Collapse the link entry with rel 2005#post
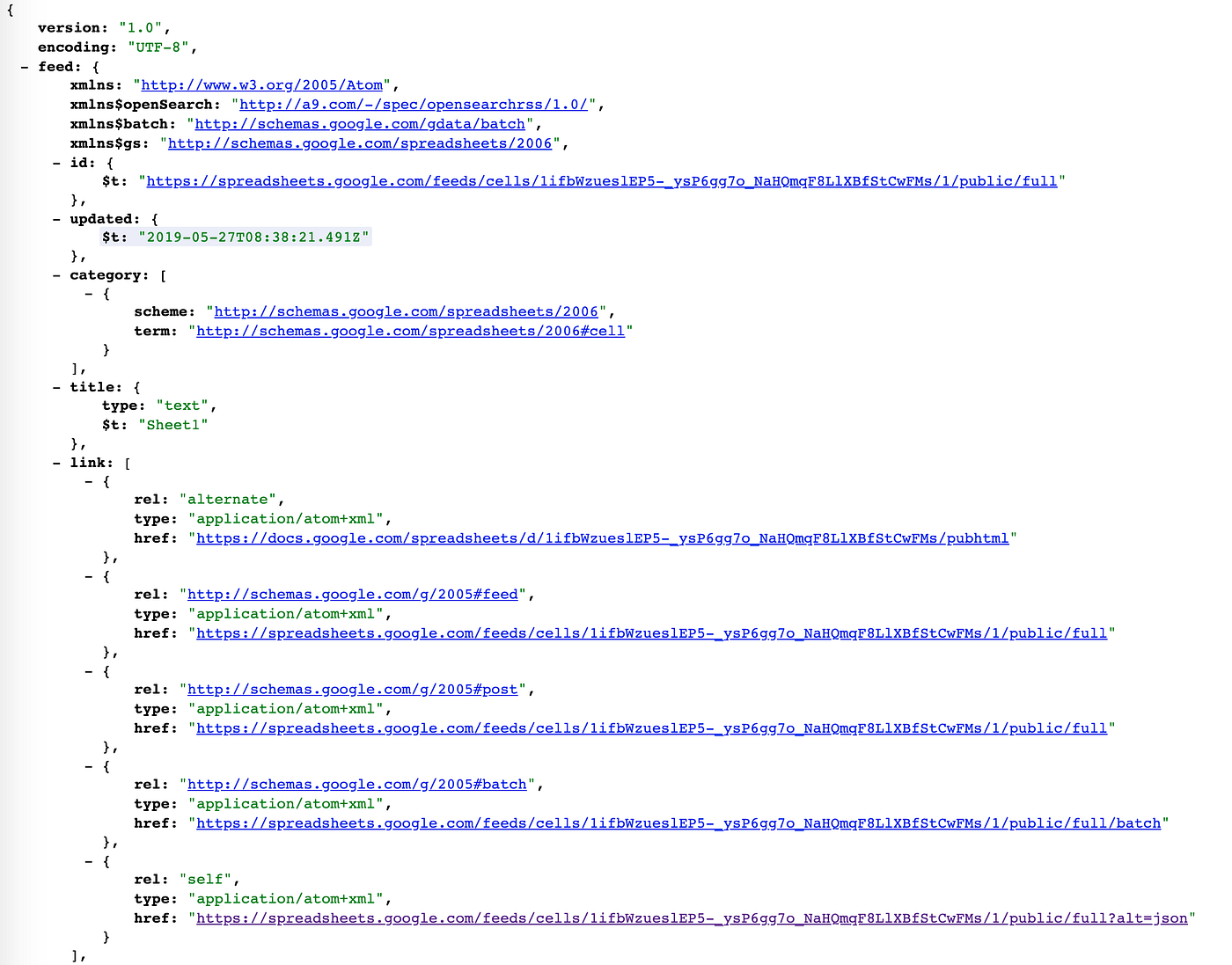The image size is (1232, 965). coord(89,671)
